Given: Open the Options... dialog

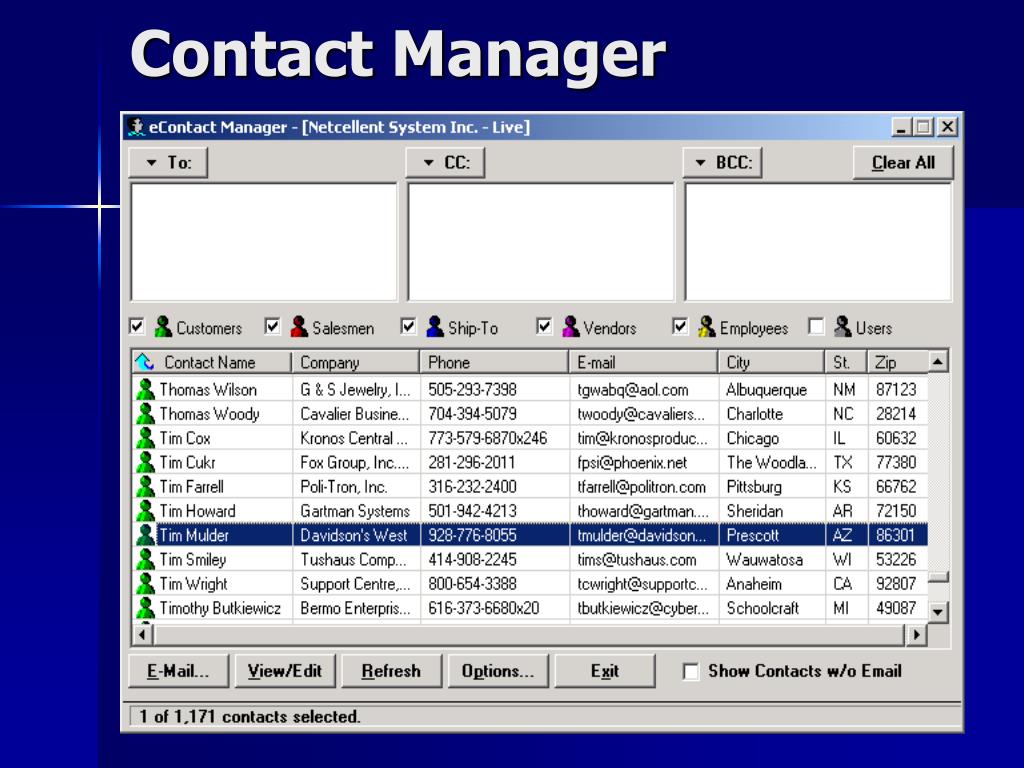Looking at the screenshot, I should 498,671.
